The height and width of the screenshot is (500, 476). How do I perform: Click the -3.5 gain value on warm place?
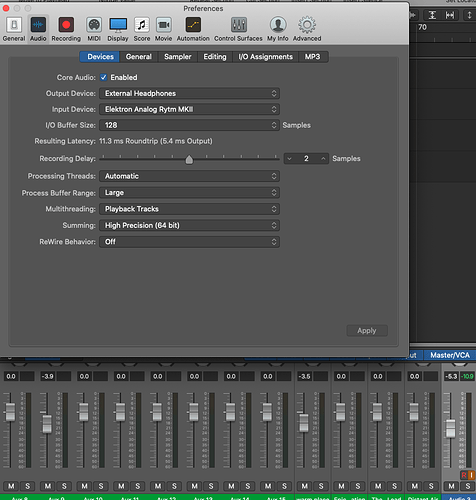click(x=304, y=376)
